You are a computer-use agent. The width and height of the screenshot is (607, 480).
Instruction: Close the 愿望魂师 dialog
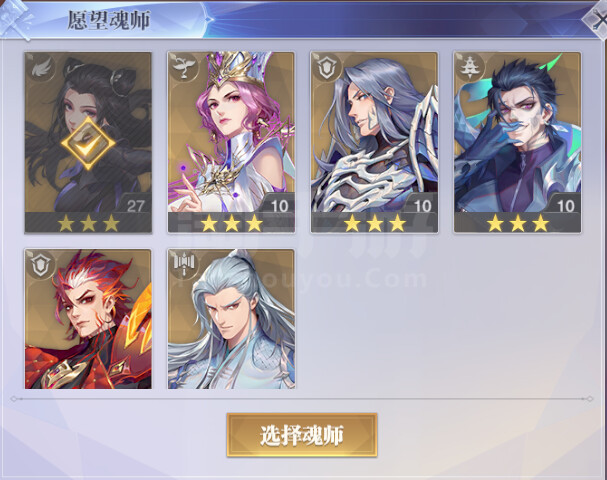click(596, 20)
